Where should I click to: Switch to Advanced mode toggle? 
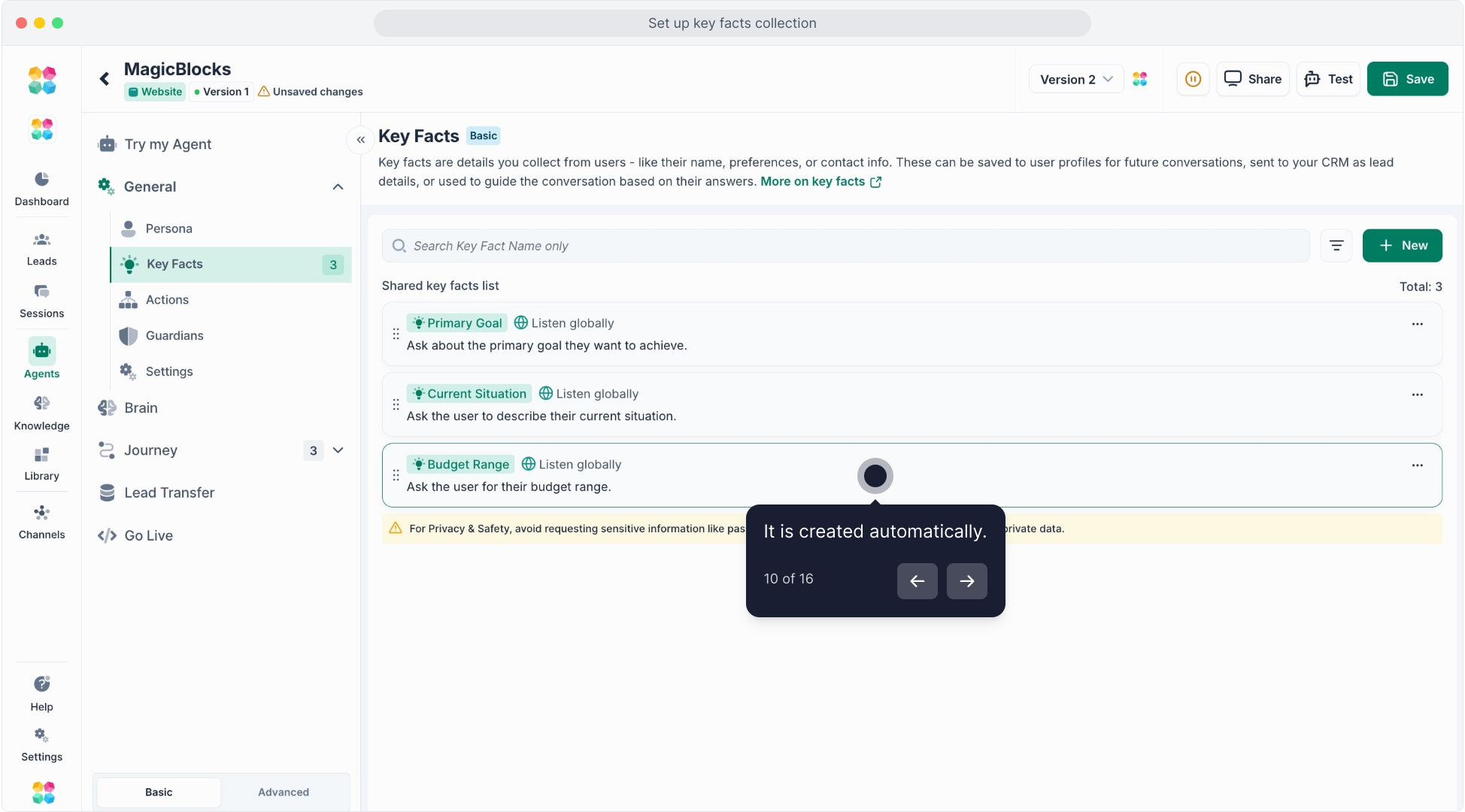[x=284, y=792]
